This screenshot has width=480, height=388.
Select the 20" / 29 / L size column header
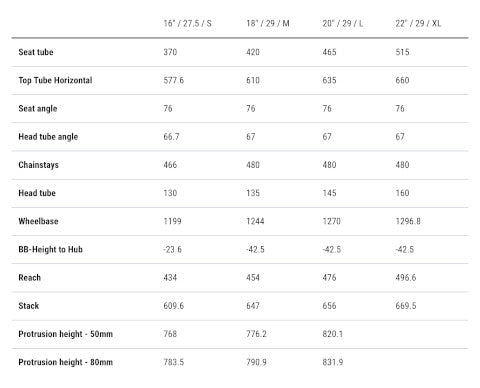pyautogui.click(x=343, y=23)
